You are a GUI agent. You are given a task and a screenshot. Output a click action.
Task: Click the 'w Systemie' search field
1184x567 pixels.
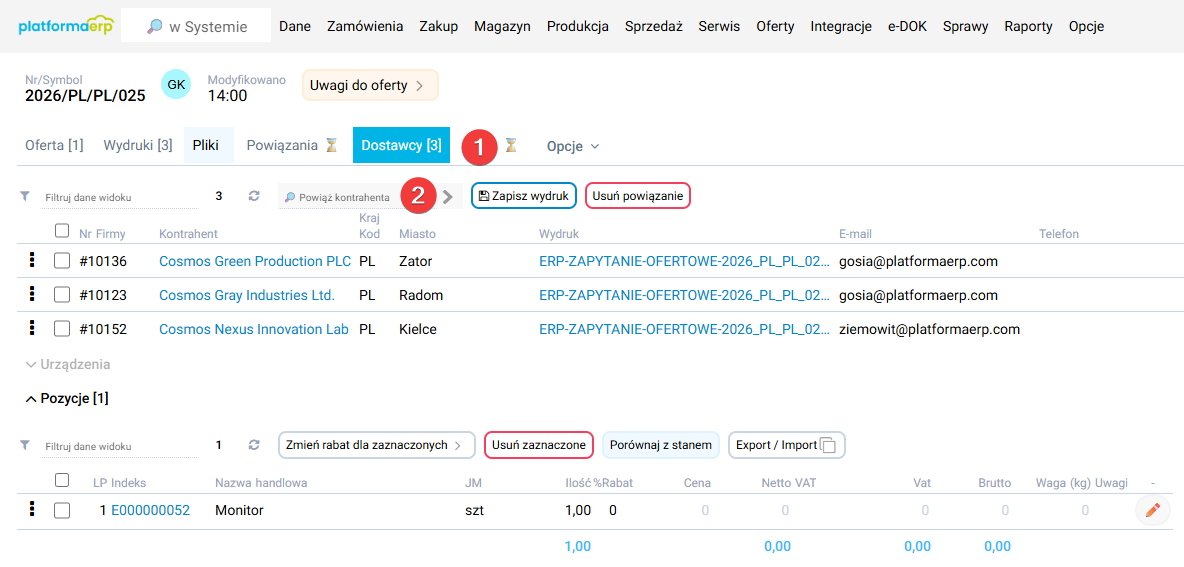click(x=196, y=26)
